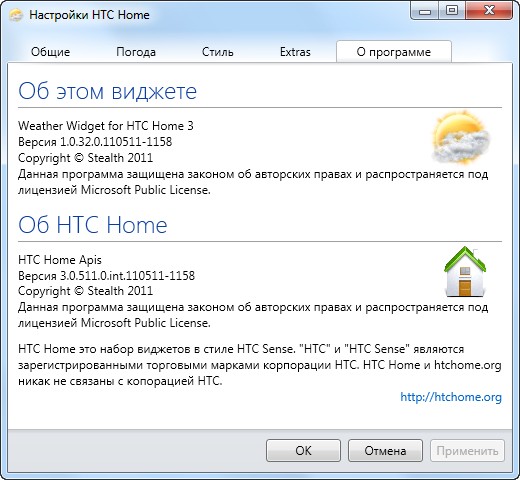Click the paragraph starting HTC Home это набор
The image size is (520, 480).
(x=260, y=365)
